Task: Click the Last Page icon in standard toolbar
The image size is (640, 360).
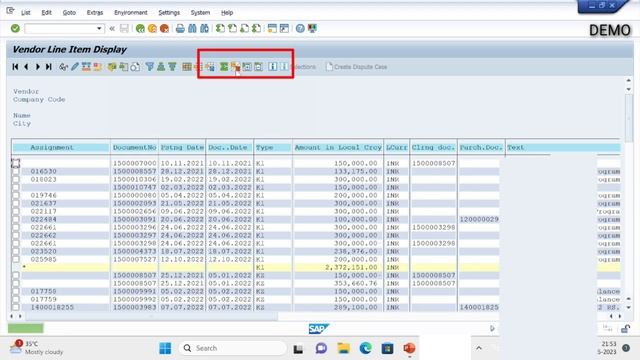Action: 256,28
